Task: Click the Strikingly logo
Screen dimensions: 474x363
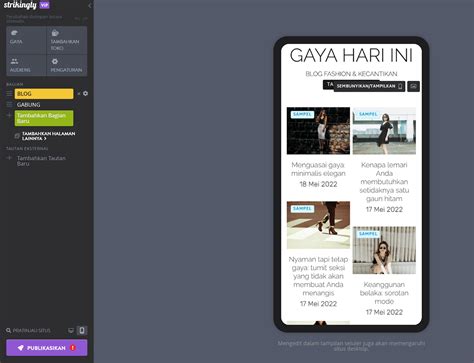Action: [20, 5]
